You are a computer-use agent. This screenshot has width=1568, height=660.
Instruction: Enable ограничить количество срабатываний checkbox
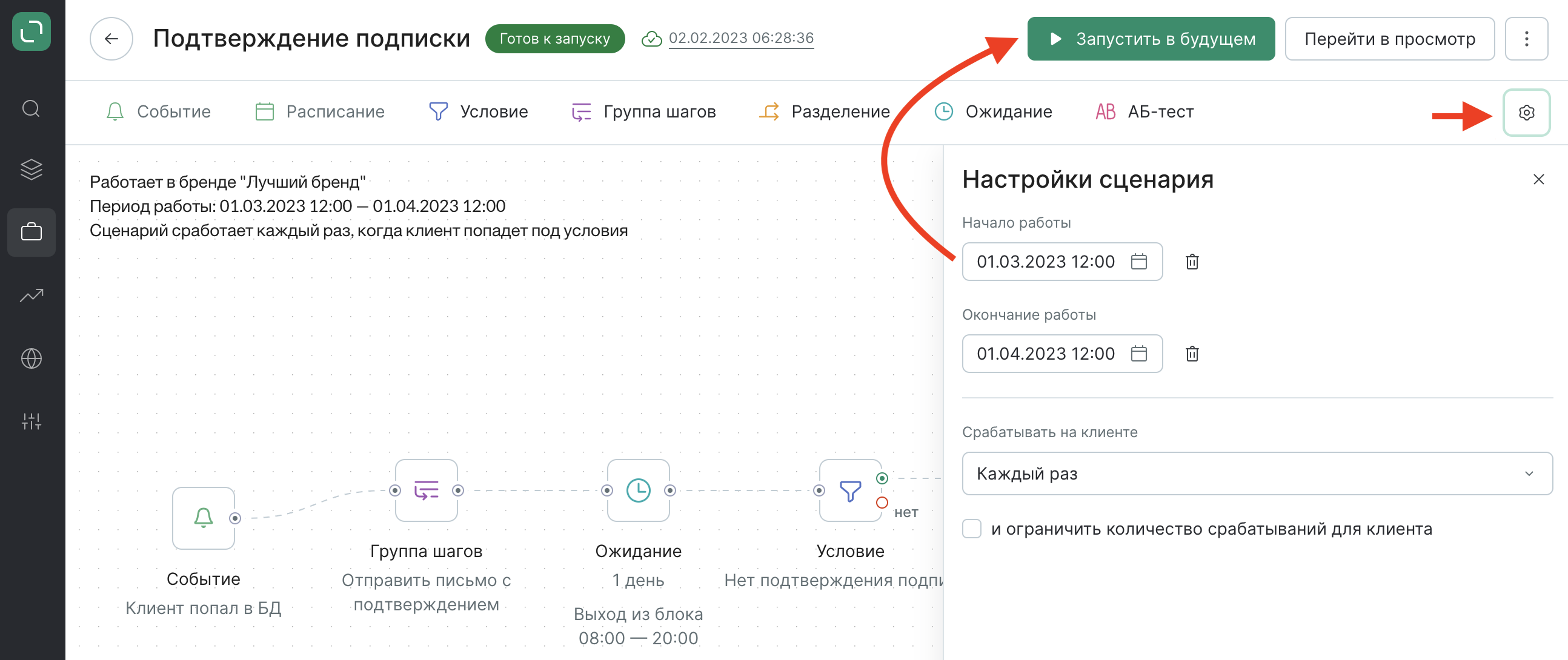[971, 529]
